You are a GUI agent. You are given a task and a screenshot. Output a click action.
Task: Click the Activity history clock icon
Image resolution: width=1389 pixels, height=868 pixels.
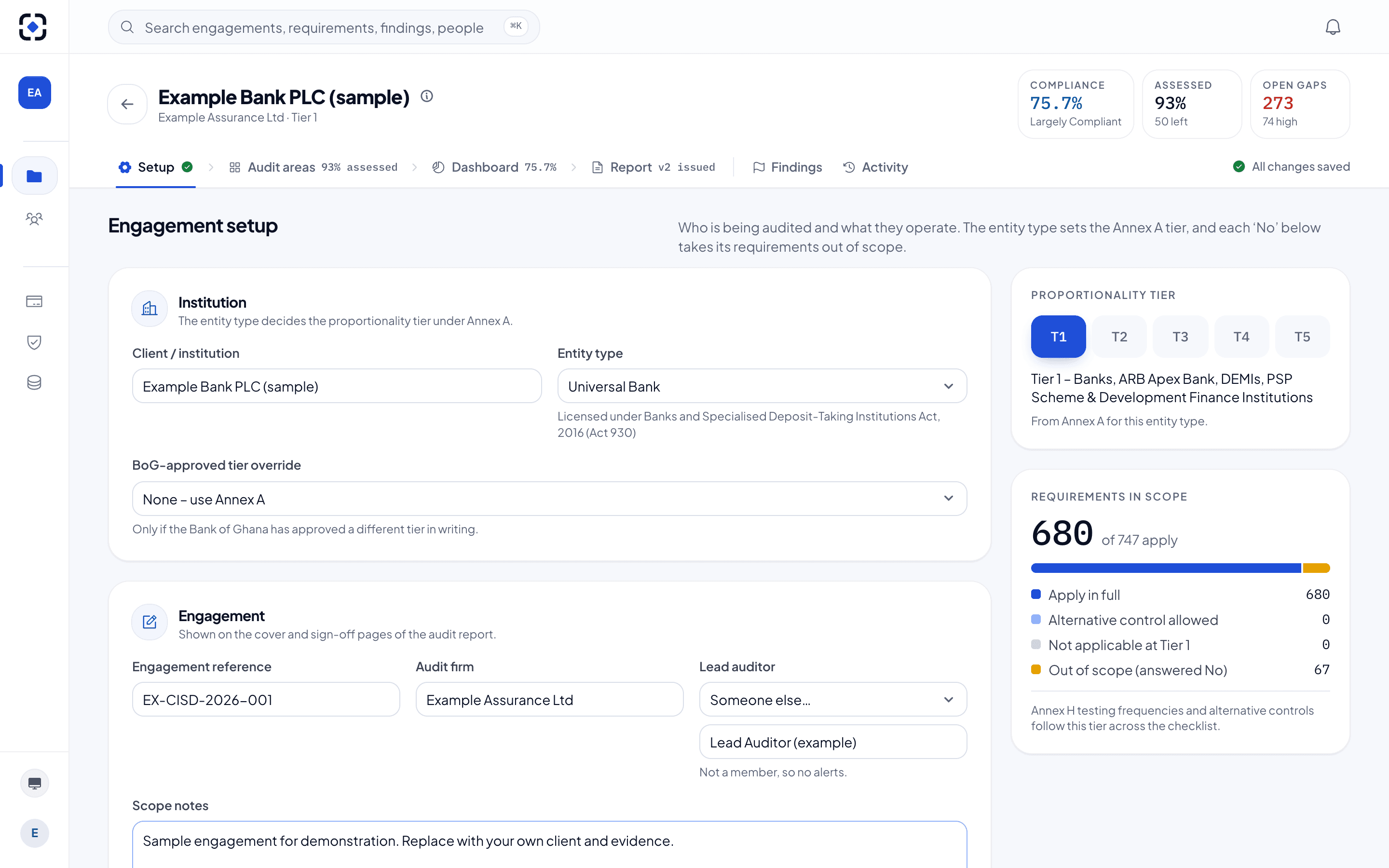849,167
